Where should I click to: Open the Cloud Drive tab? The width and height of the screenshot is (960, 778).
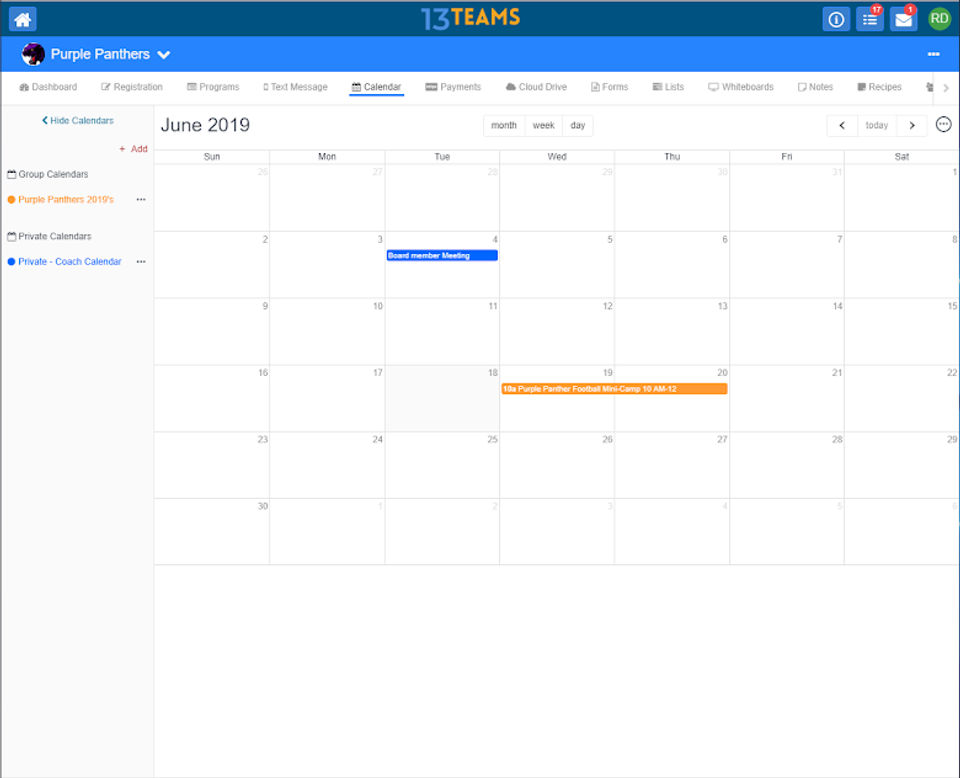(536, 87)
